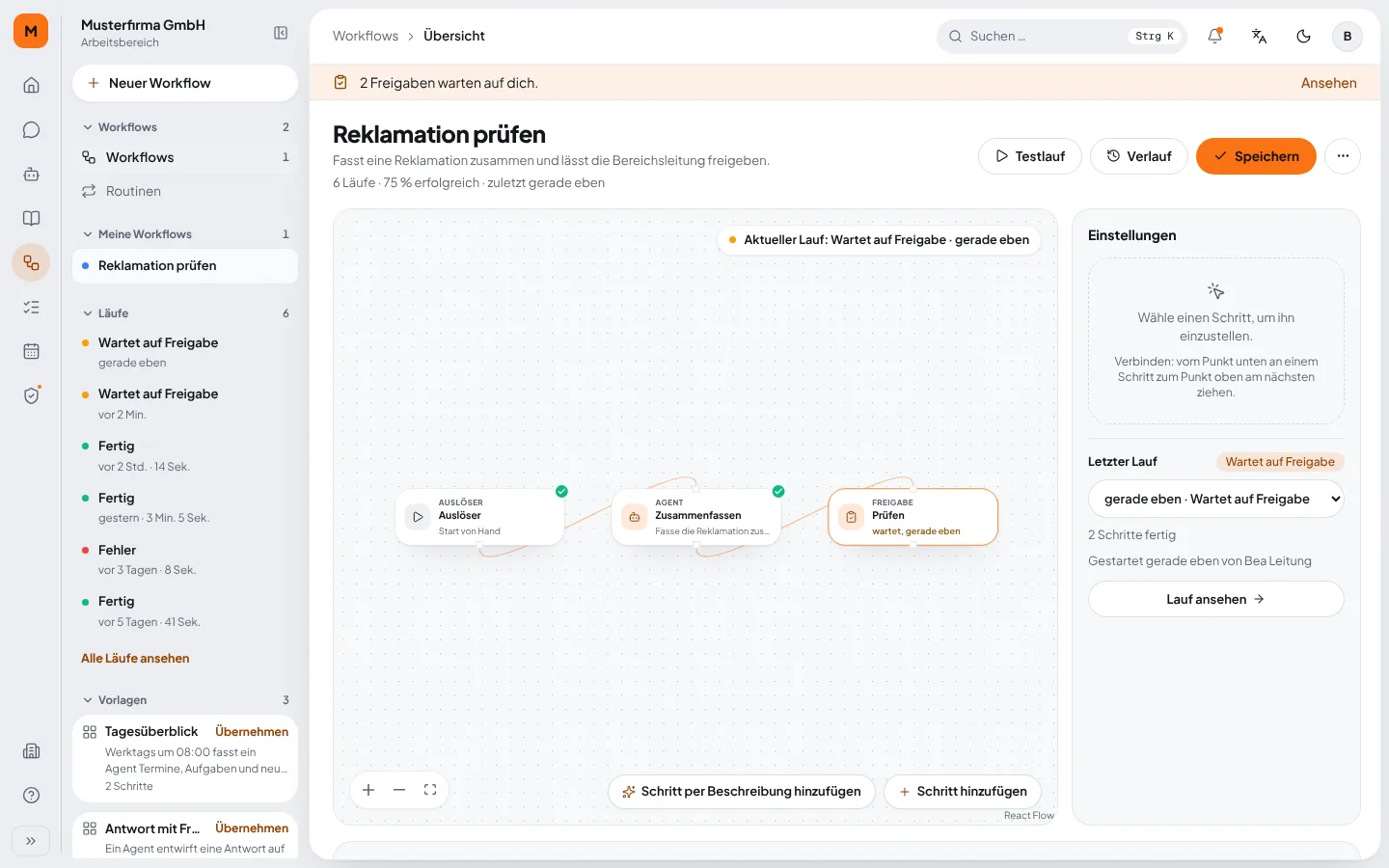Open the task list icon in the rail
The height and width of the screenshot is (868, 1389).
coord(31,307)
